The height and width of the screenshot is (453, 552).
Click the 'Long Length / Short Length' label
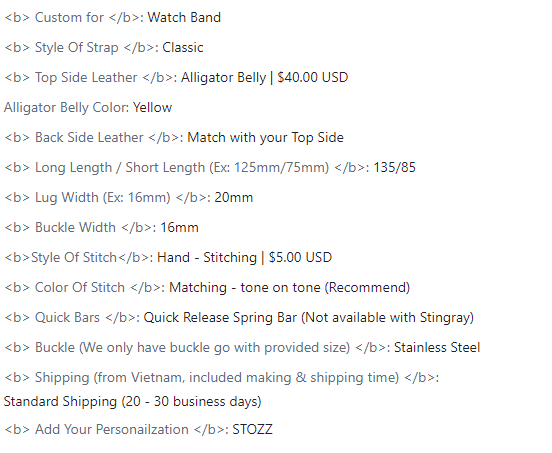click(120, 168)
